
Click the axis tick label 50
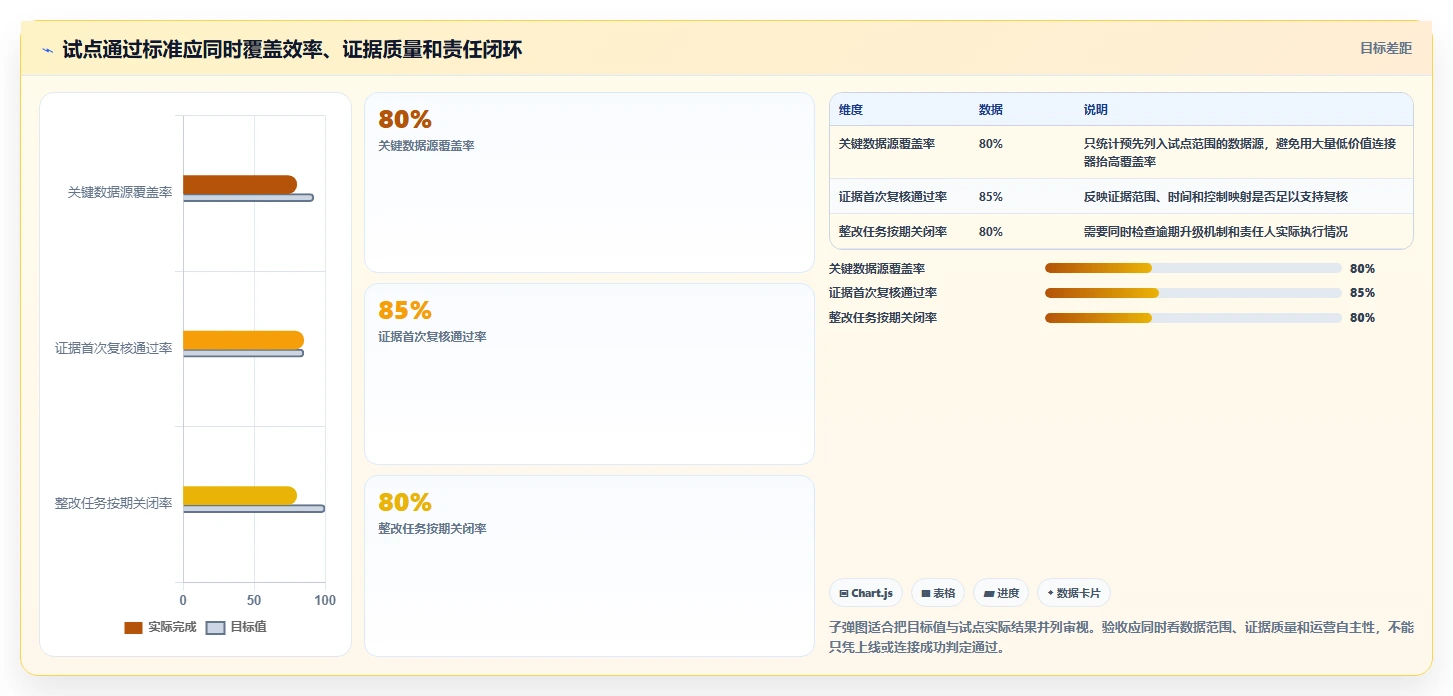pos(254,600)
